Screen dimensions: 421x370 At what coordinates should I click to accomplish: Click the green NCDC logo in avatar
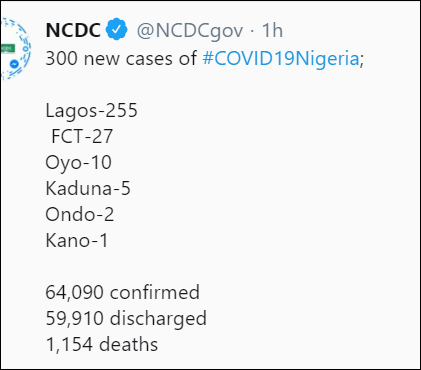pyautogui.click(x=7, y=48)
